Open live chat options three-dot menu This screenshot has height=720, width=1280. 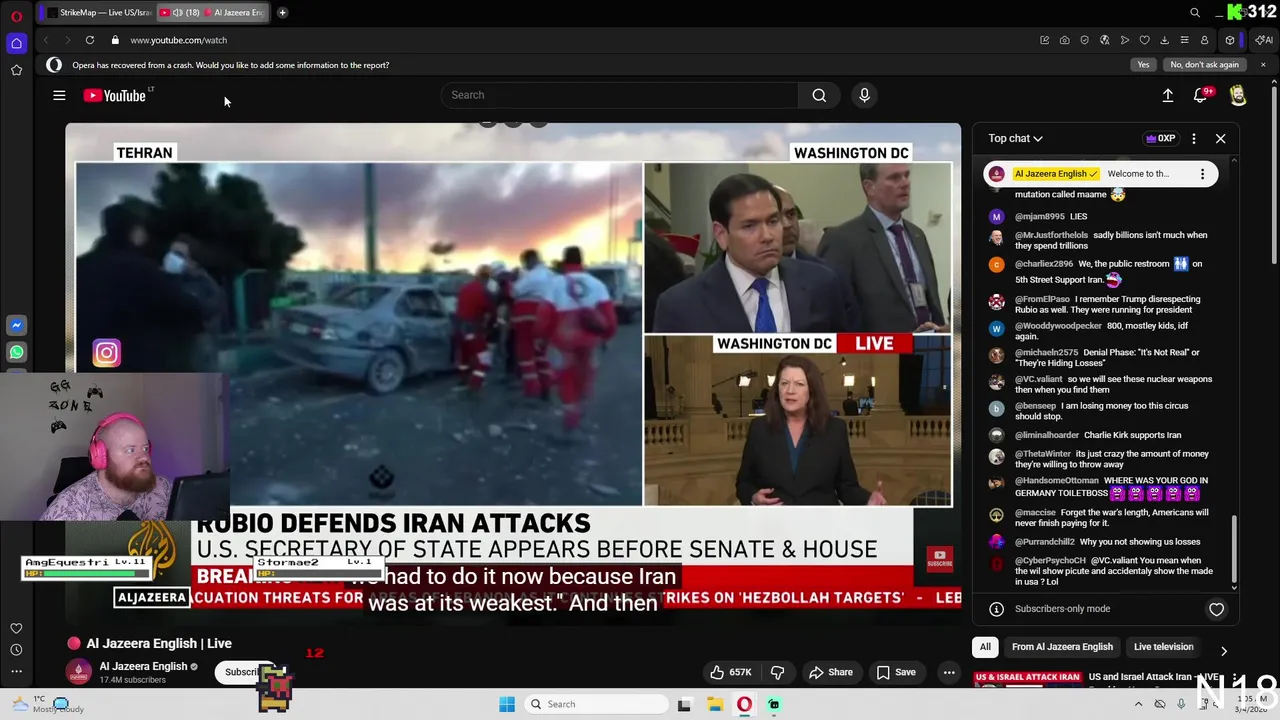pos(1193,139)
